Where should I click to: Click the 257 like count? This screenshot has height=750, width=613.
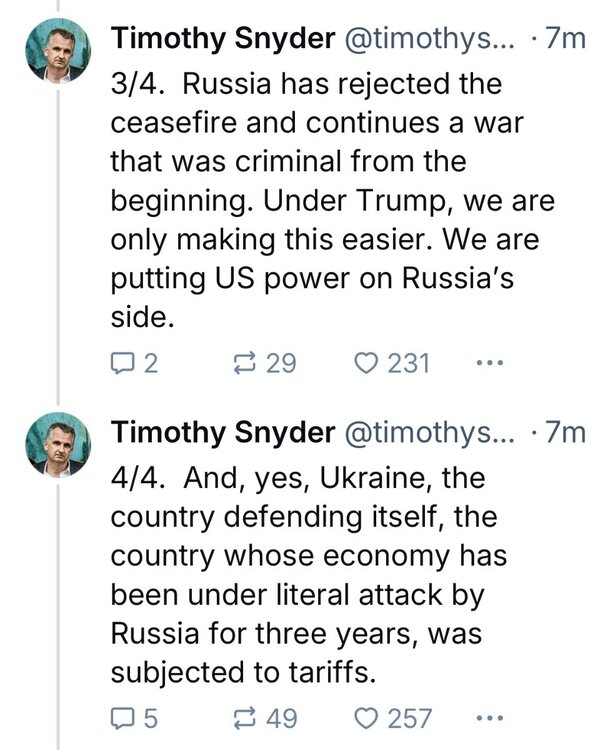pyautogui.click(x=410, y=717)
